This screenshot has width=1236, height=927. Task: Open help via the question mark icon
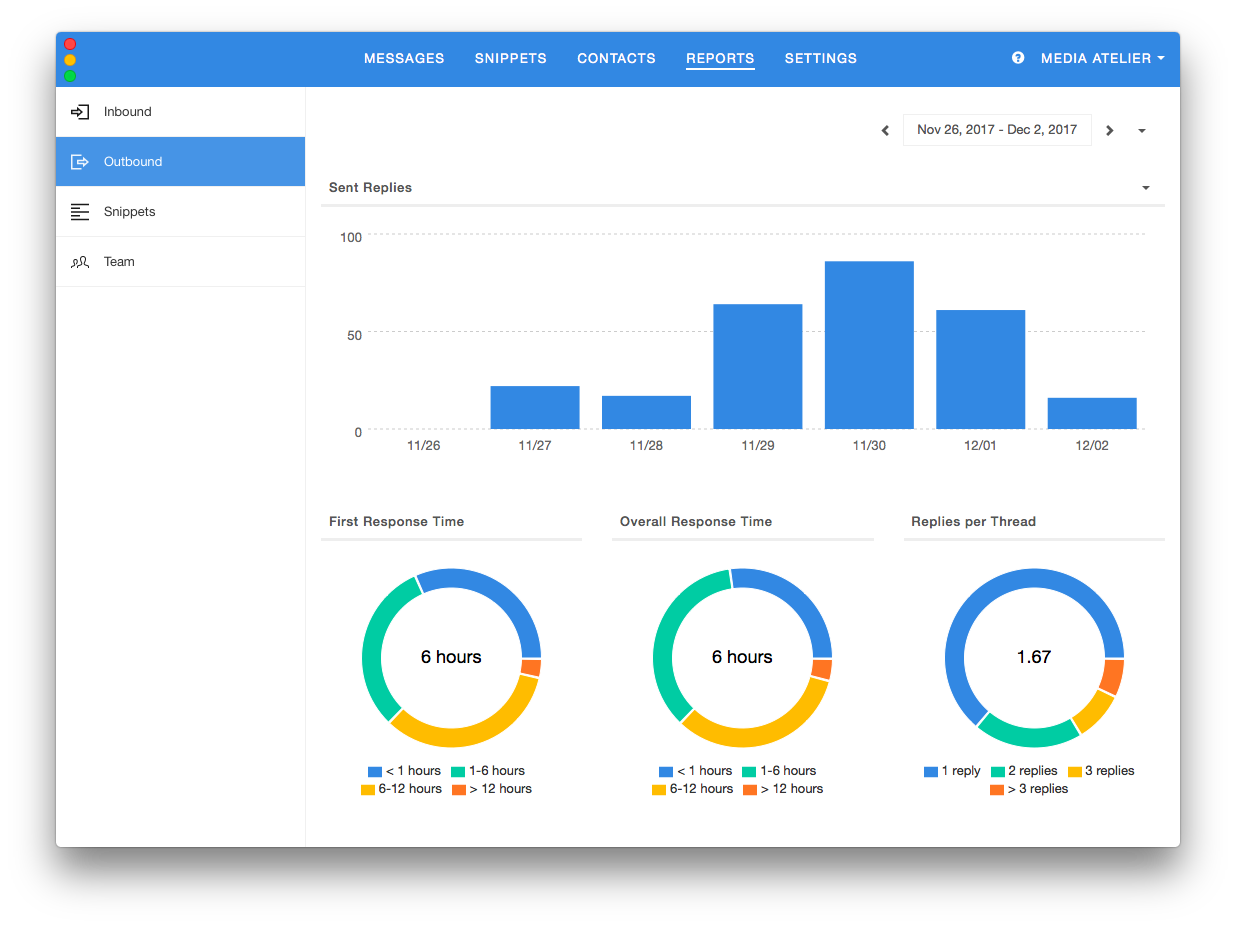(x=1018, y=58)
